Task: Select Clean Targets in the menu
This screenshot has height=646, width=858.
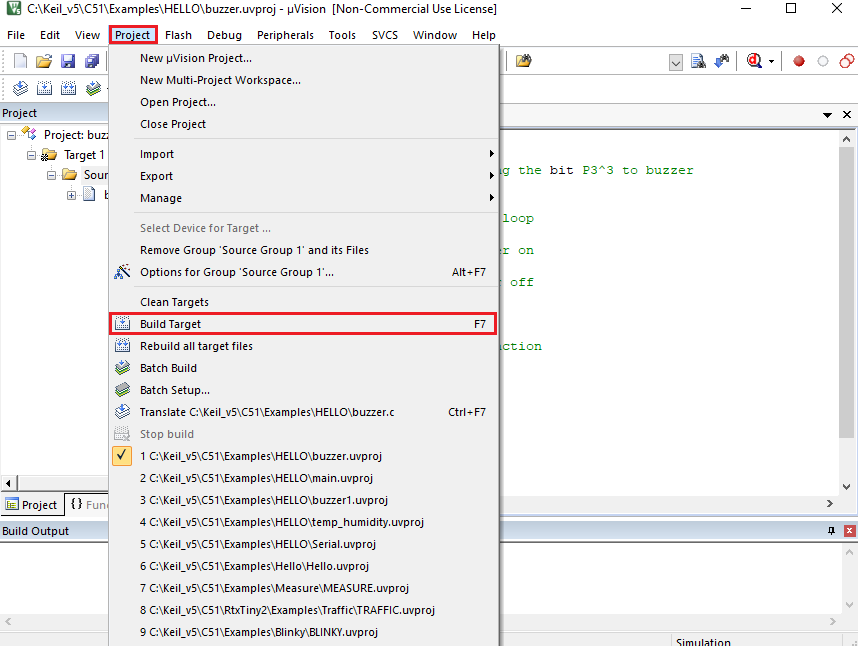Action: tap(304, 302)
